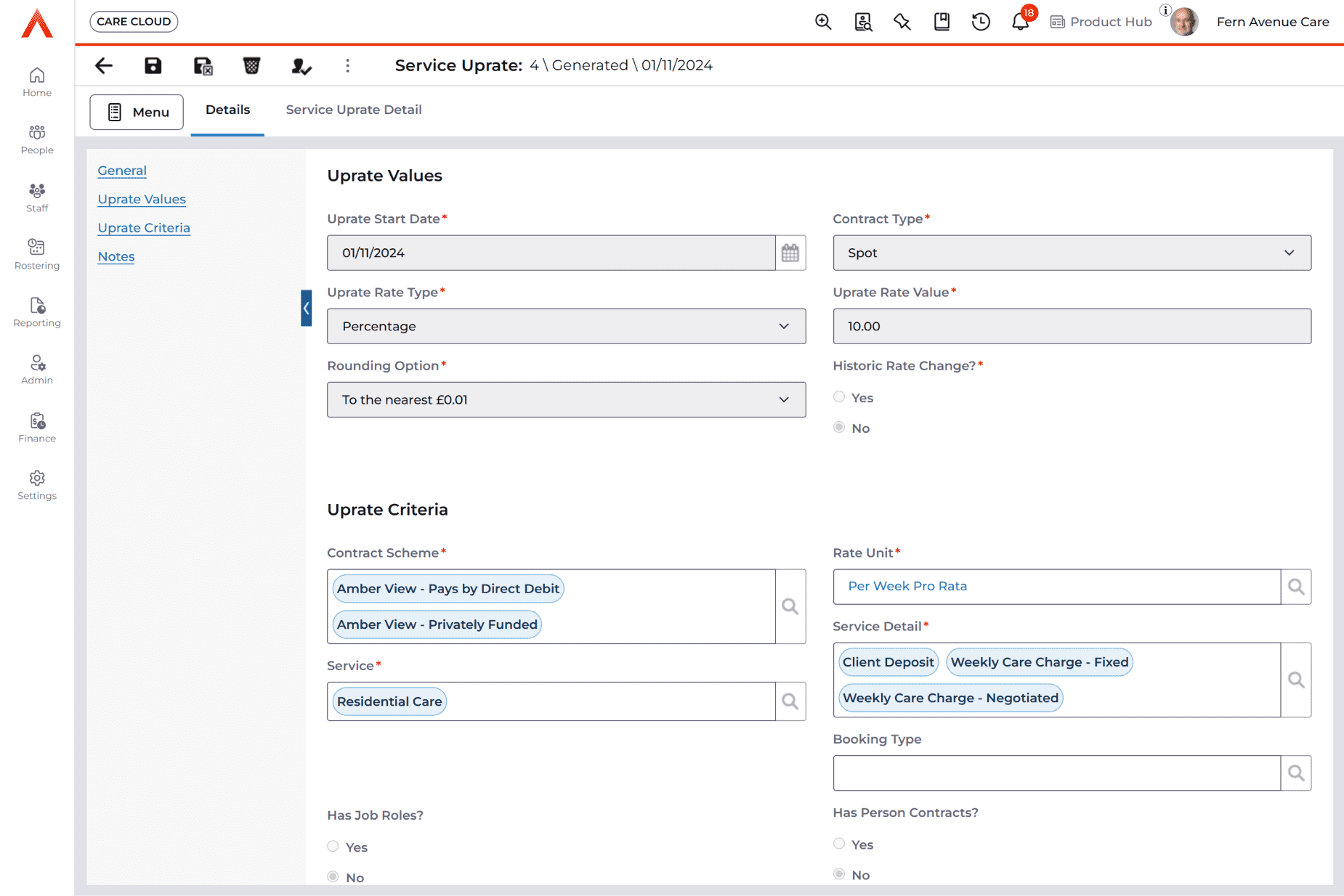The image size is (1344, 896).
Task: Open the Uprate Rate Type dropdown
Action: click(x=566, y=327)
